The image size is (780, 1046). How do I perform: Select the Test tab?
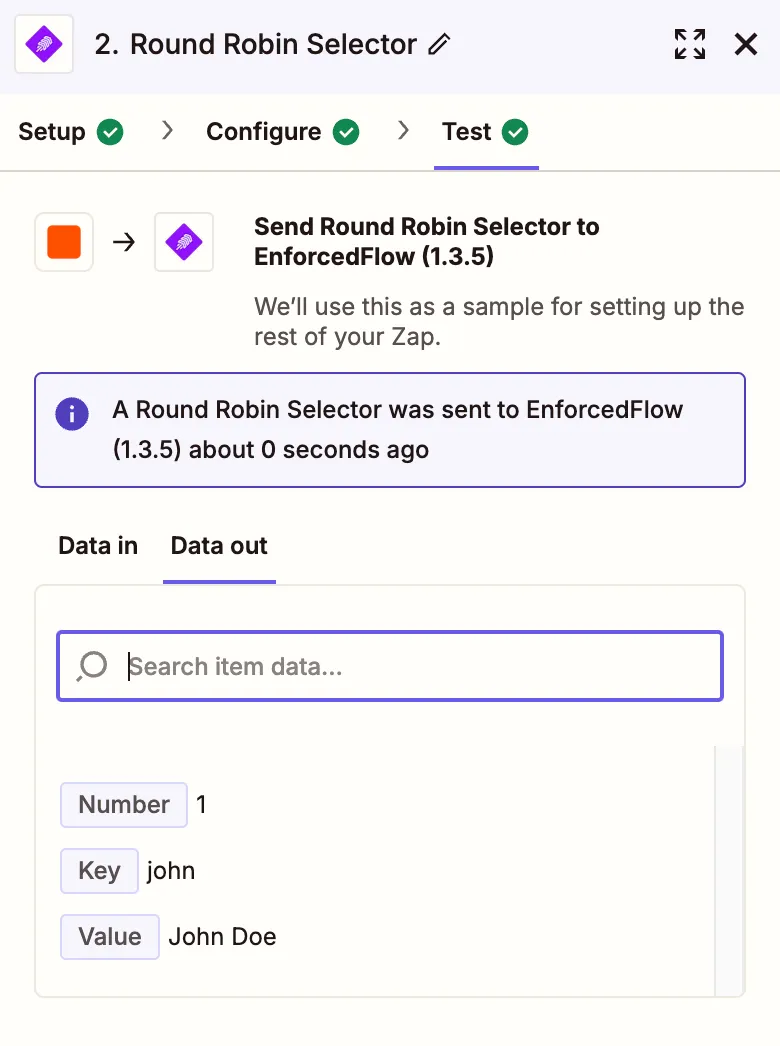point(467,132)
